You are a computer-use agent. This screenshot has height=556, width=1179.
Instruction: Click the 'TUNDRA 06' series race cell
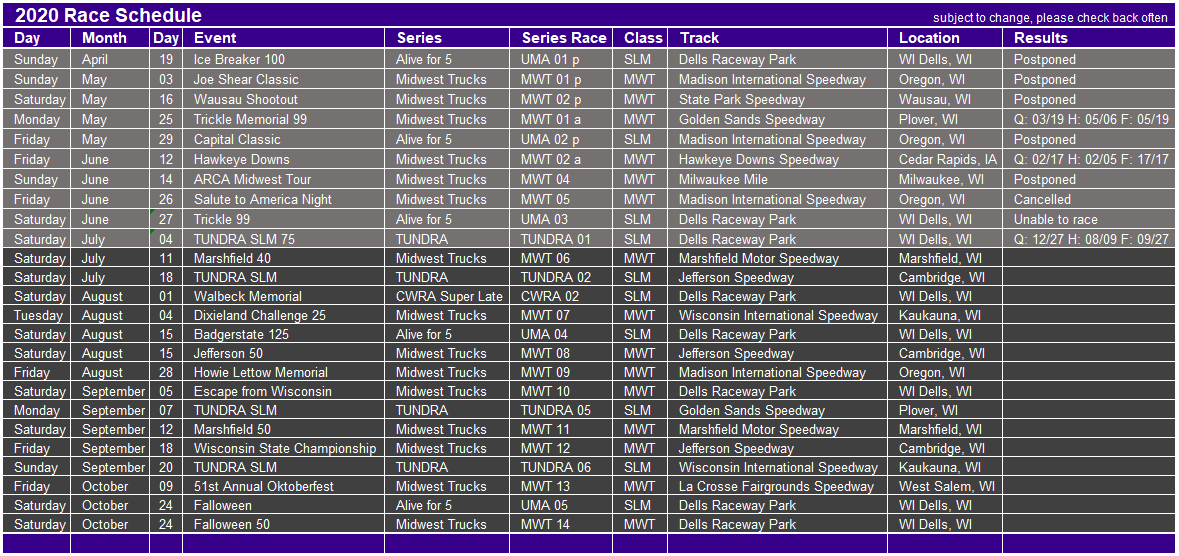[560, 467]
